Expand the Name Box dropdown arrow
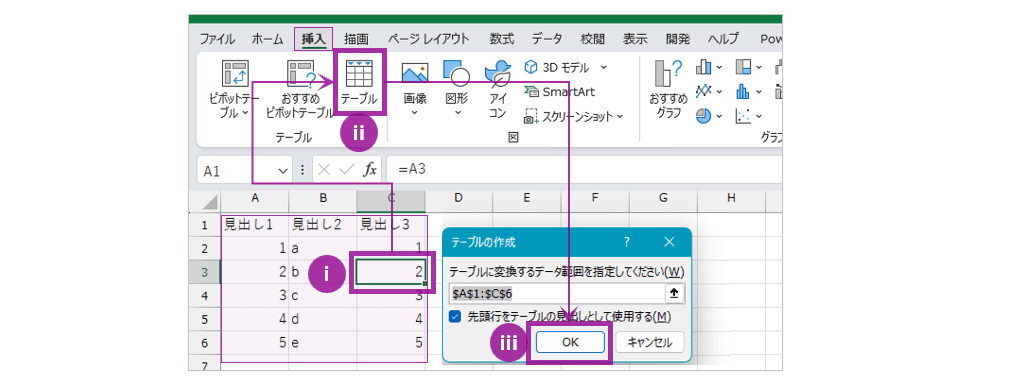This screenshot has height=384, width=1010. tap(282, 171)
